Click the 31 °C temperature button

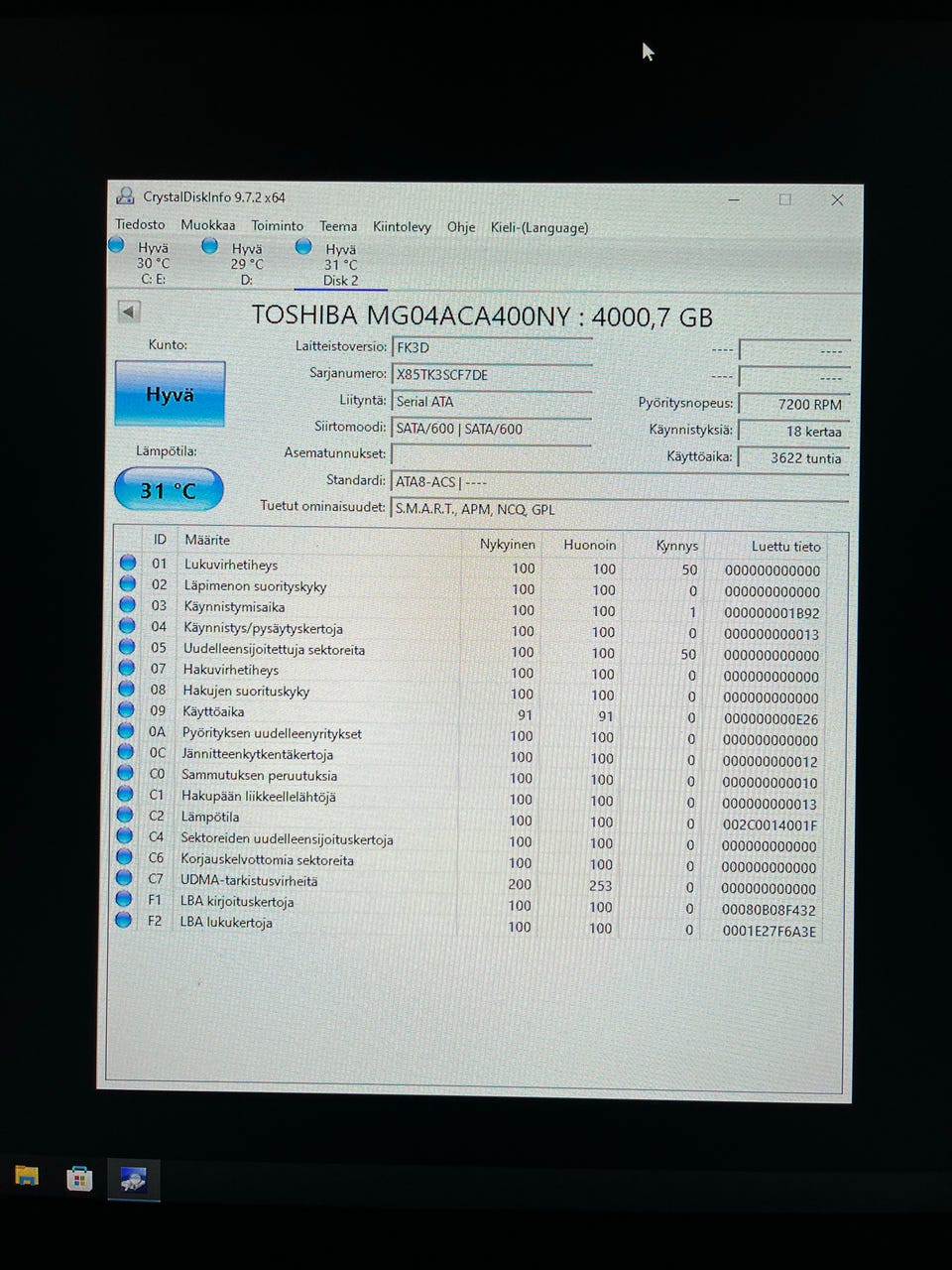pyautogui.click(x=169, y=490)
